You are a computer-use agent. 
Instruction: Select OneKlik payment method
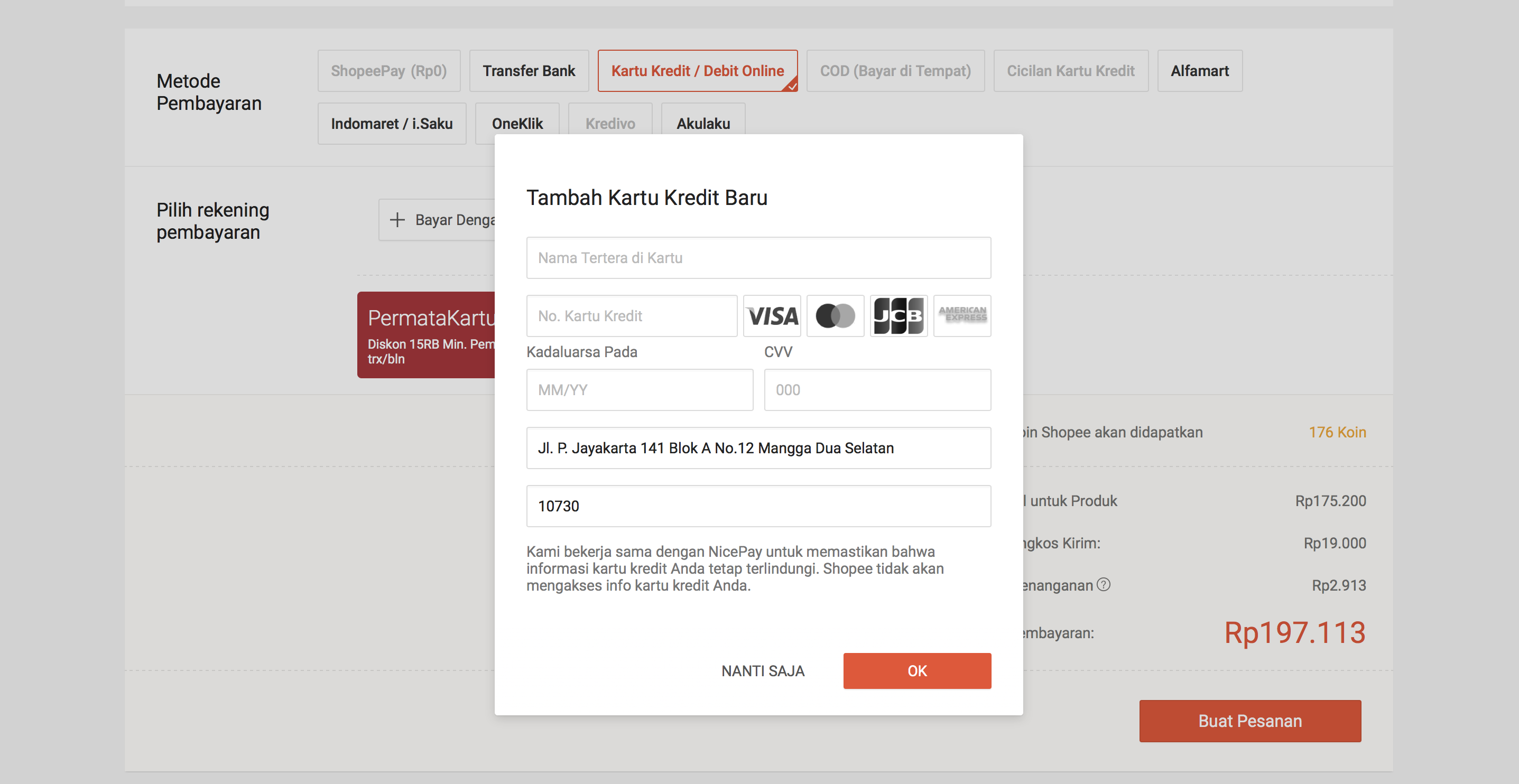516,124
